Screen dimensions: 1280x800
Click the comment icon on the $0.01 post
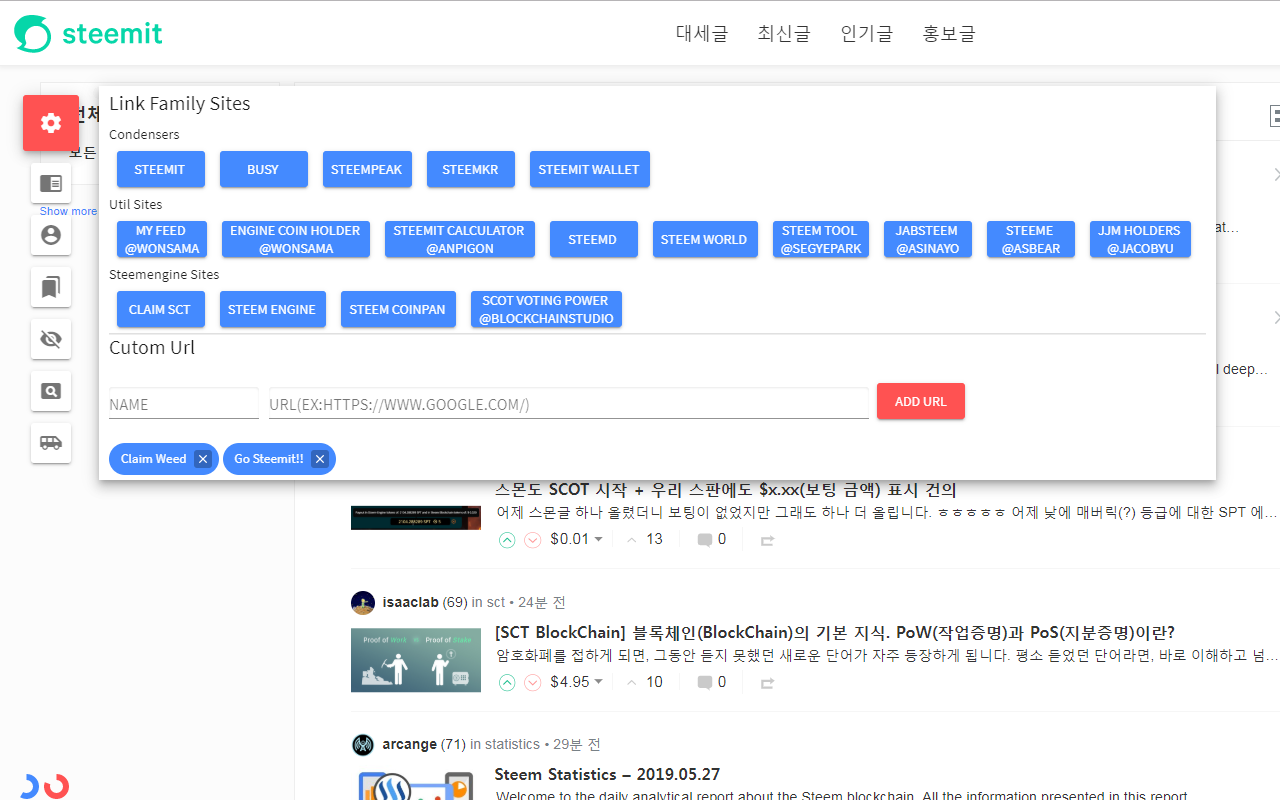click(x=705, y=540)
